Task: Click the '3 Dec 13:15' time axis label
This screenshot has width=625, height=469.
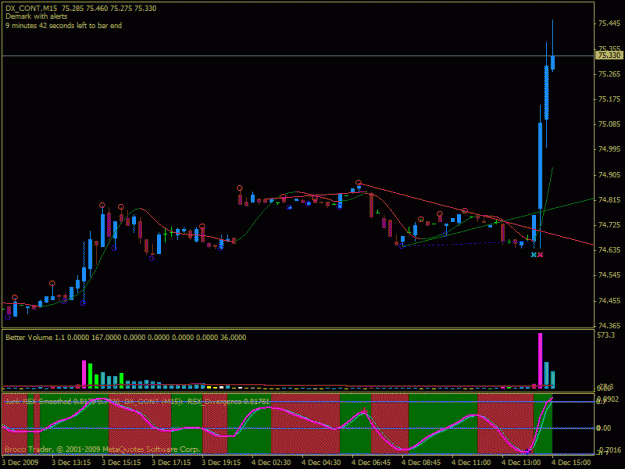Action: (x=71, y=462)
